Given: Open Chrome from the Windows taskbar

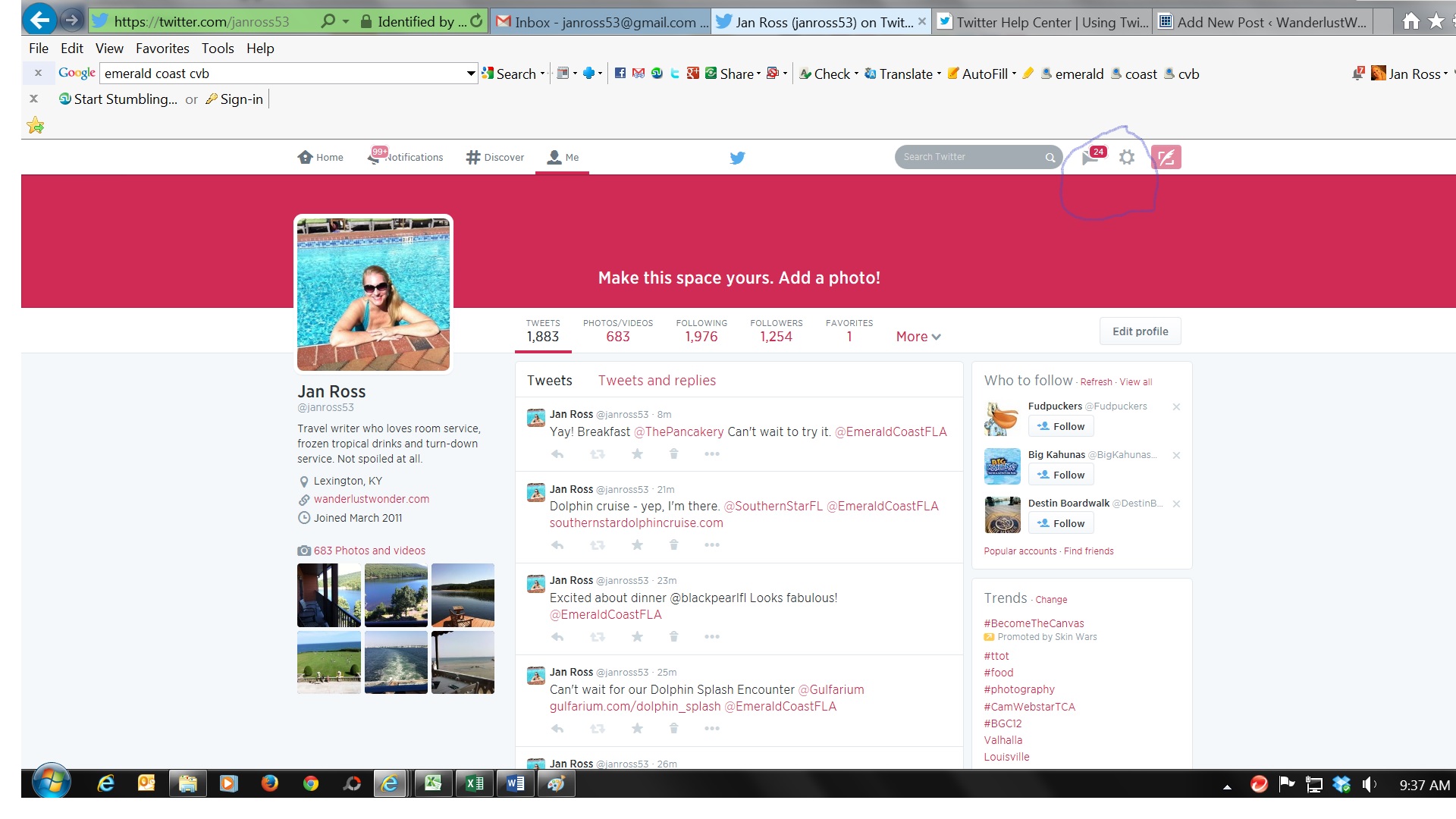Looking at the screenshot, I should [x=311, y=783].
